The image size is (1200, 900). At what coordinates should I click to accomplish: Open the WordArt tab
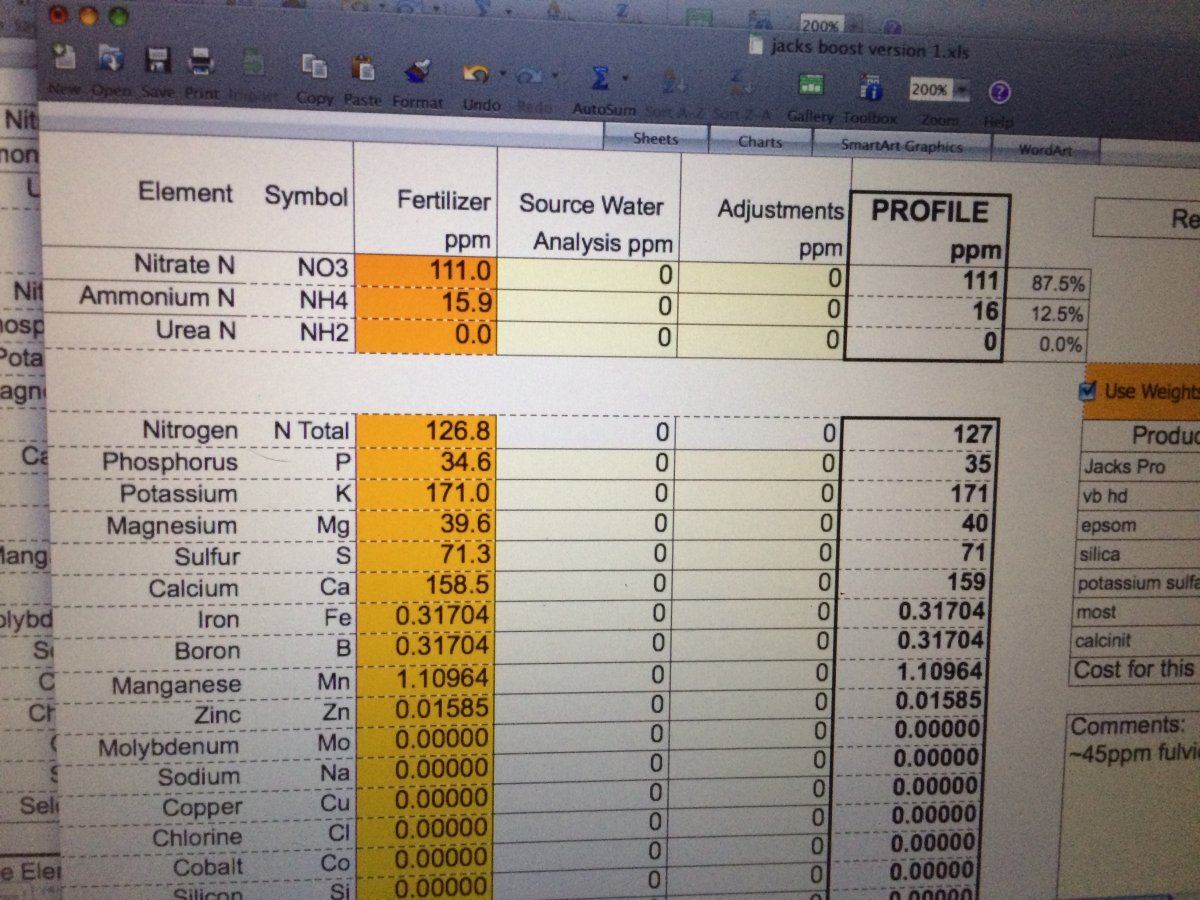click(1045, 151)
